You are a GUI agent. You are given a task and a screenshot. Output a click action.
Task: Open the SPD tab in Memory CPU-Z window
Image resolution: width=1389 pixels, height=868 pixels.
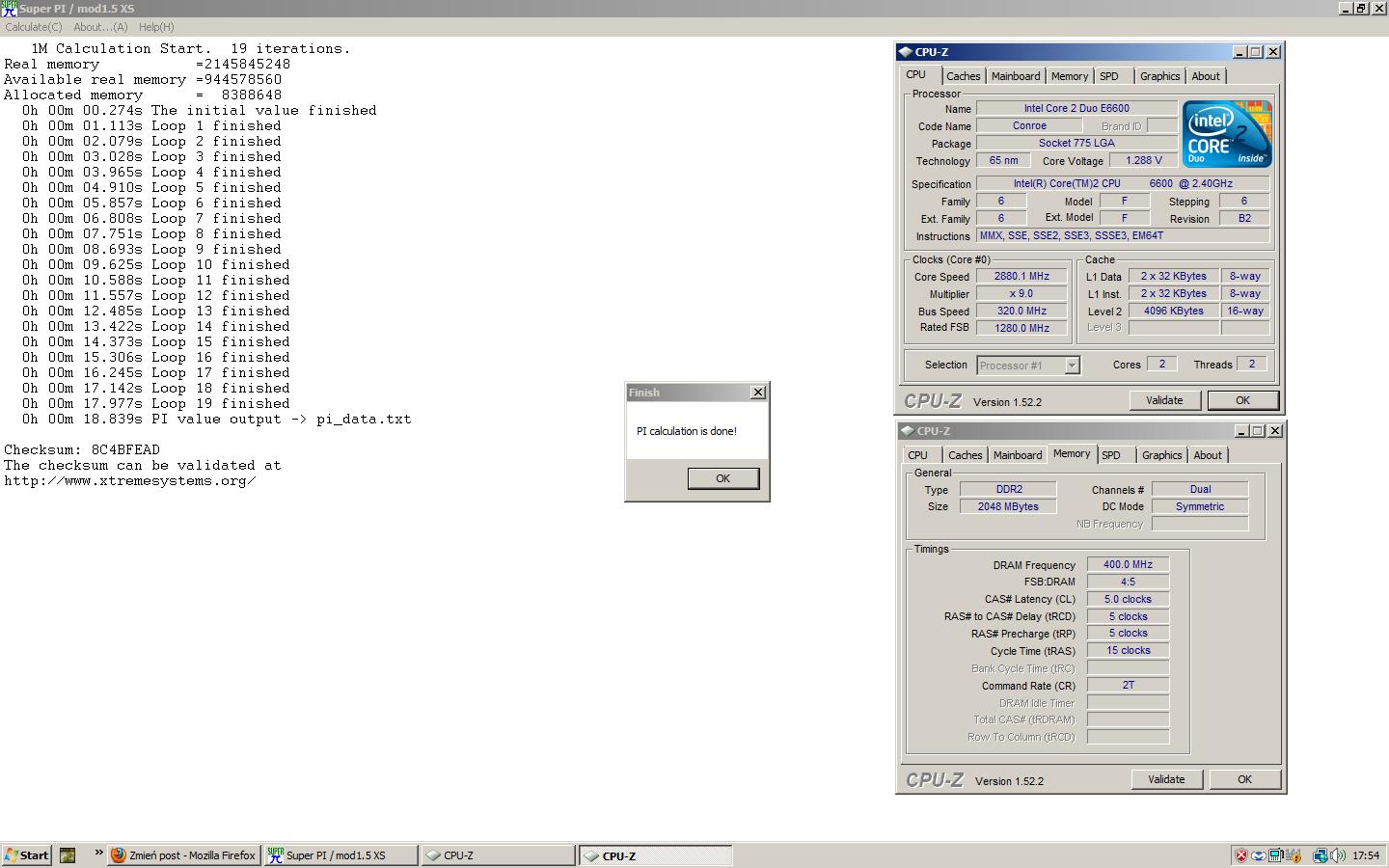[x=1111, y=455]
